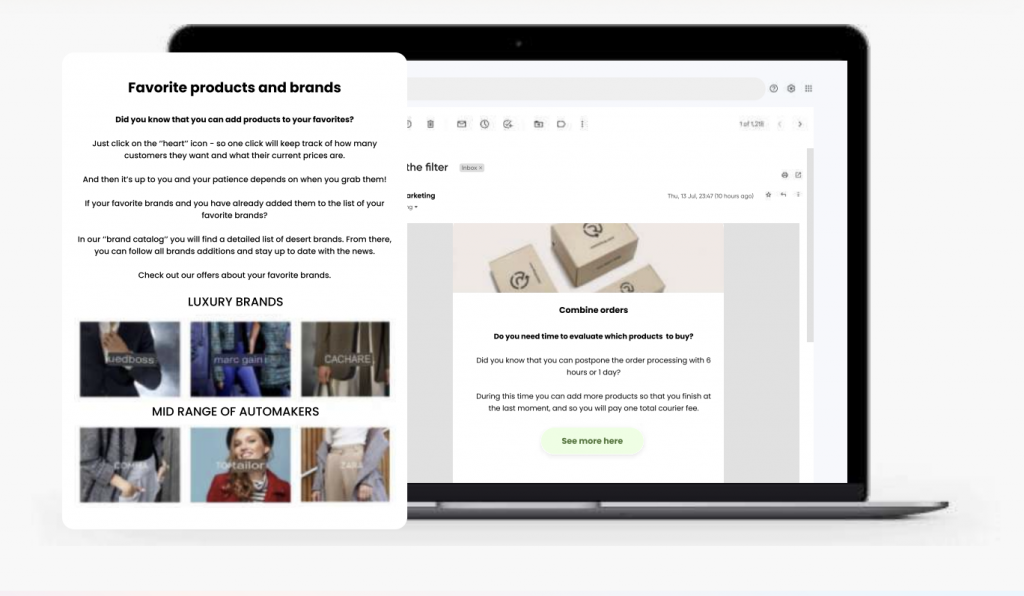
Task: Click the 'MID RANGE OF AUTOMAKERS' heading
Action: point(235,411)
